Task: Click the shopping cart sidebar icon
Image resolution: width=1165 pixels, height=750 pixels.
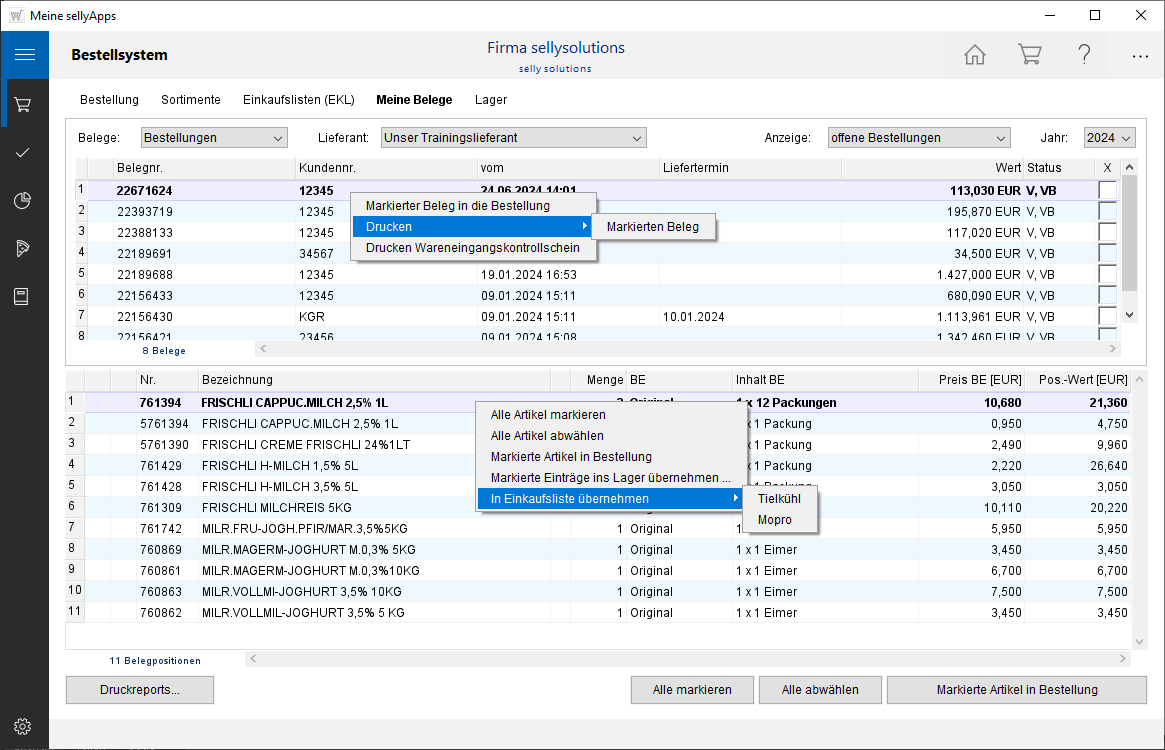Action: (24, 104)
